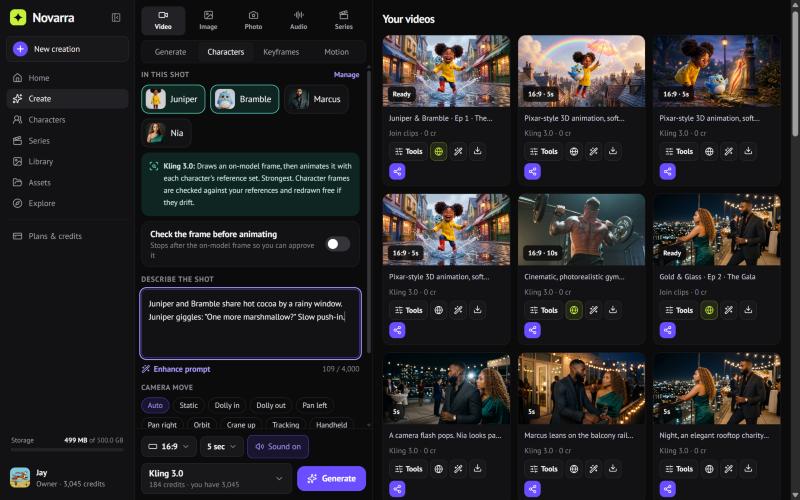Toggle public globe on Gold & Glass Ep 2
Image resolution: width=800 pixels, height=500 pixels.
point(709,310)
